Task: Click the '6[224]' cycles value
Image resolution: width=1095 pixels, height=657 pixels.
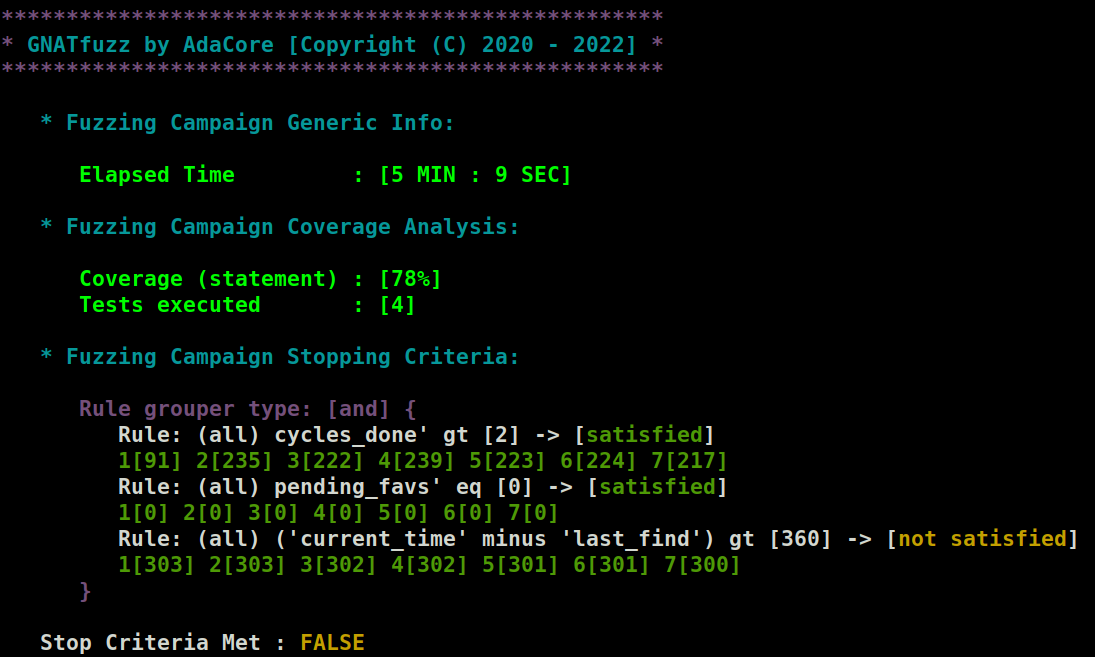Action: click(x=598, y=461)
